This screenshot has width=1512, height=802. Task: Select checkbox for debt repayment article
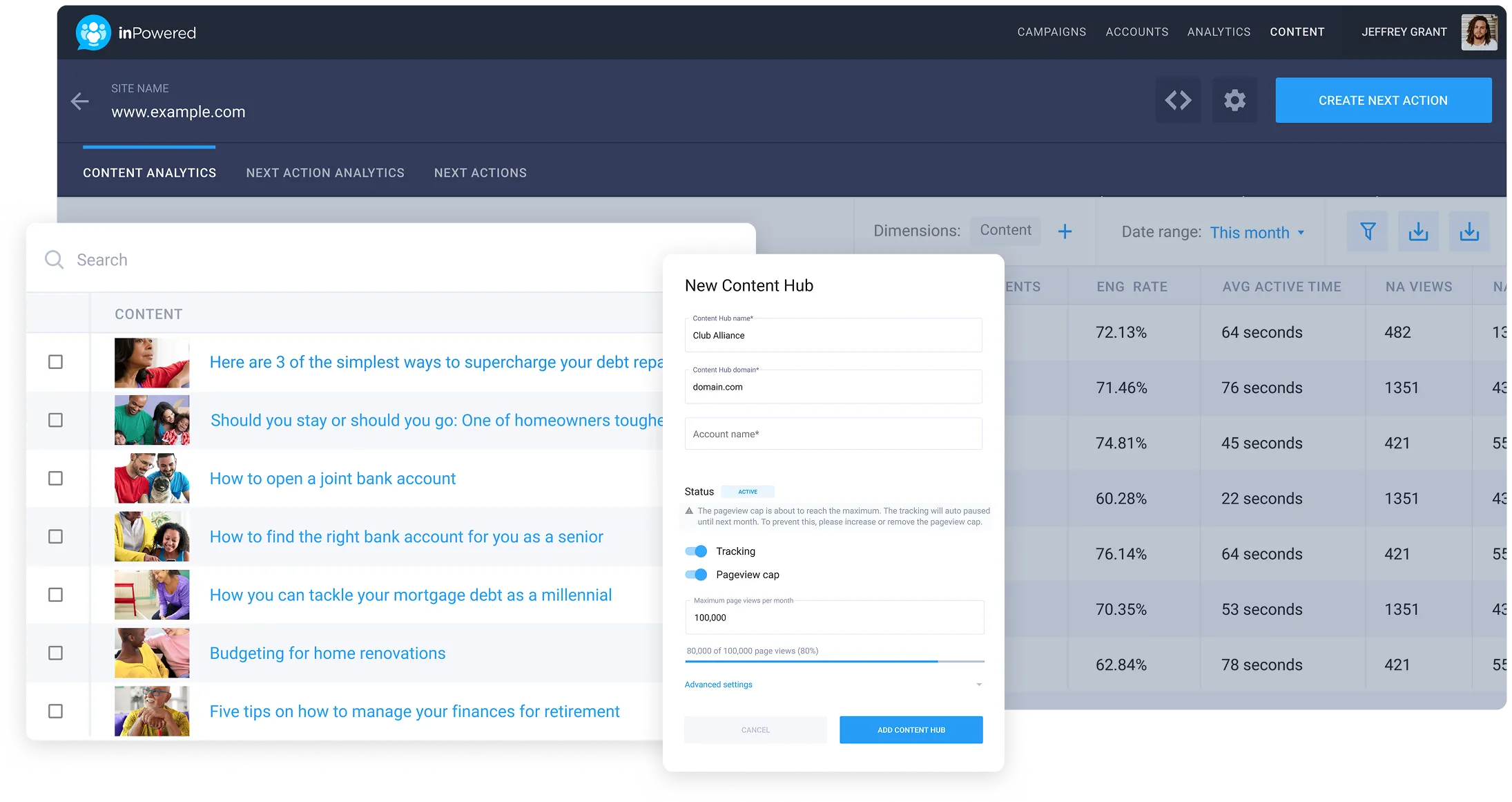point(56,362)
